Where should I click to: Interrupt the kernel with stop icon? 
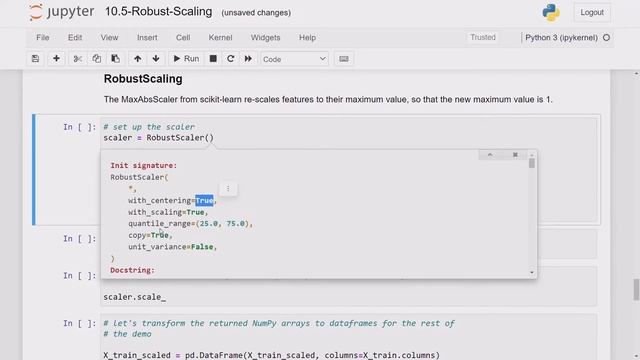pos(213,59)
